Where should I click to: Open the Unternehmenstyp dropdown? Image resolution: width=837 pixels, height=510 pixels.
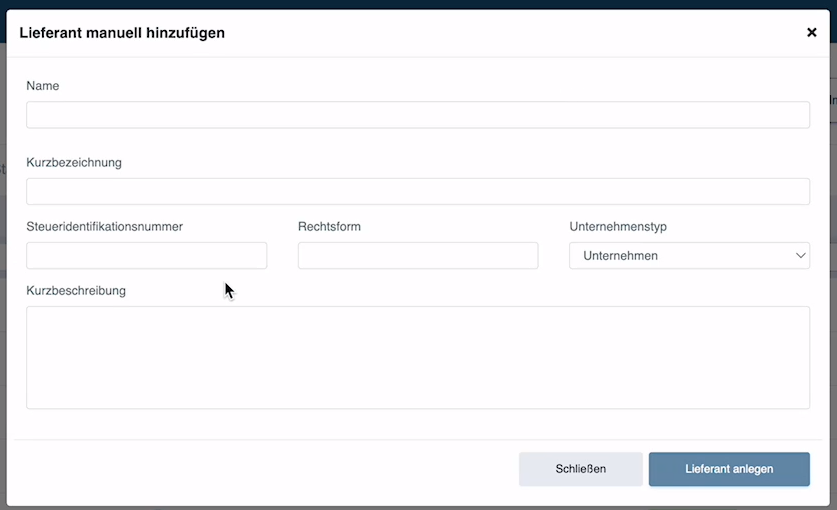689,255
